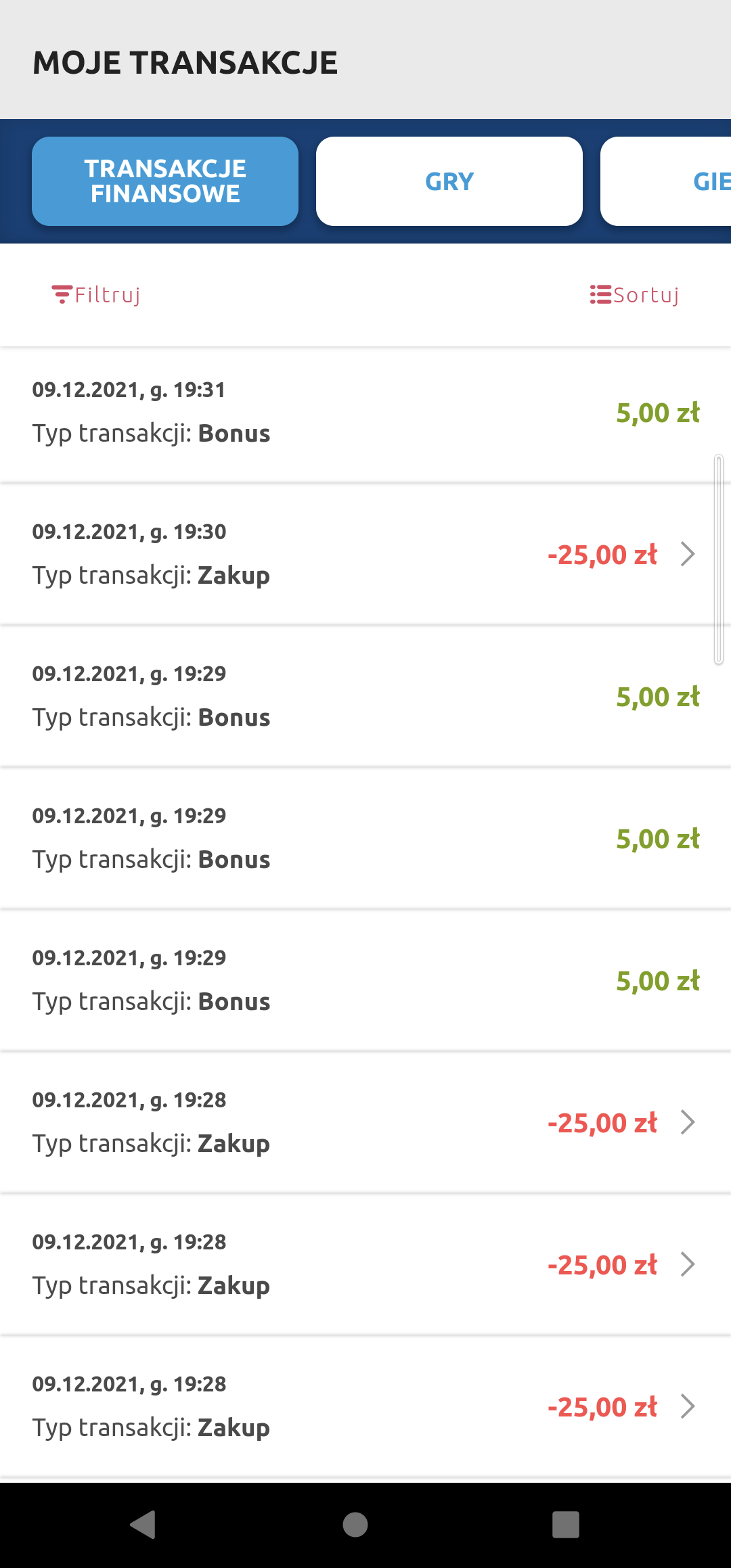This screenshot has height=1568, width=731.
Task: Open the Filtruj filter options
Action: click(x=107, y=295)
